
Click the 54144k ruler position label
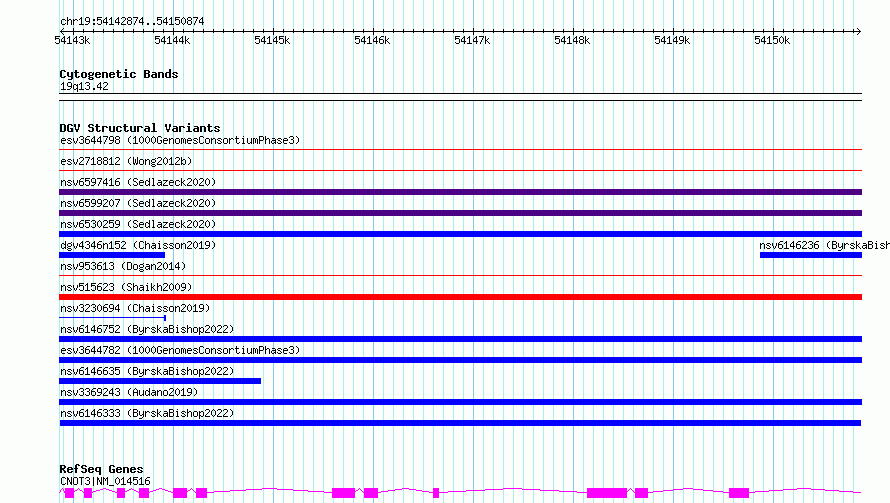[172, 40]
